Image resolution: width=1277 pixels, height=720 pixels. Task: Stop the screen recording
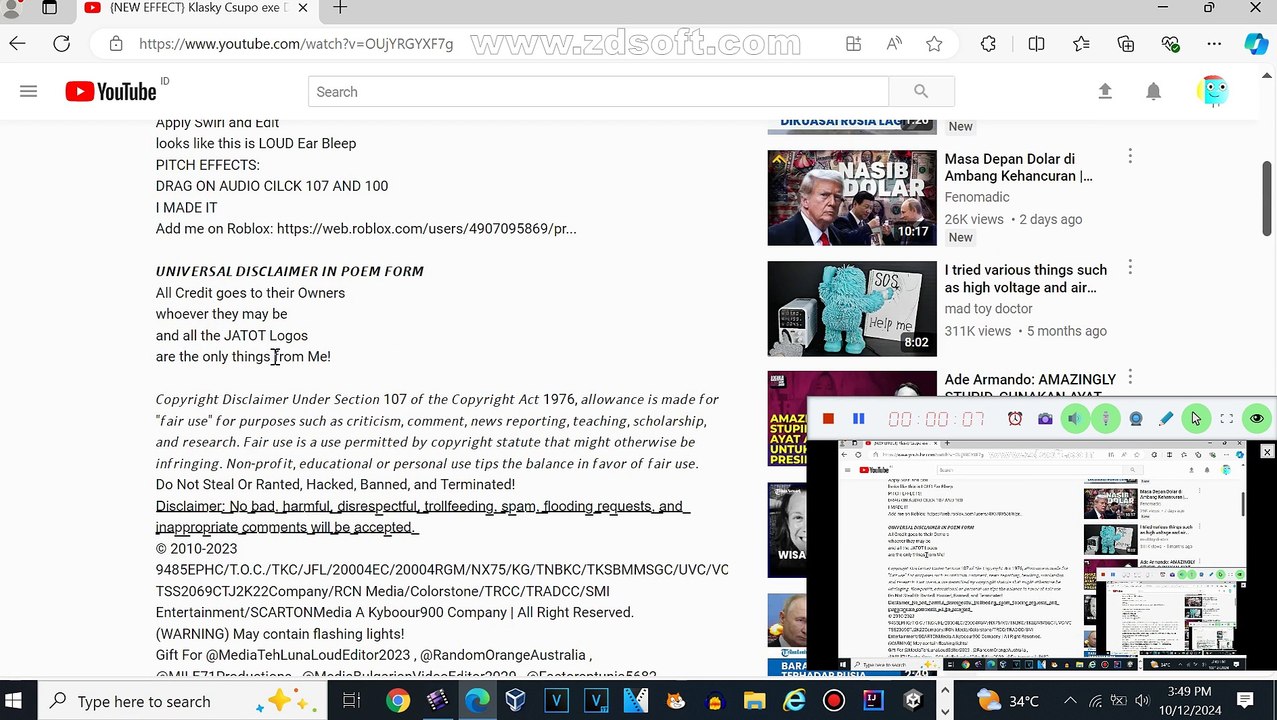point(828,419)
